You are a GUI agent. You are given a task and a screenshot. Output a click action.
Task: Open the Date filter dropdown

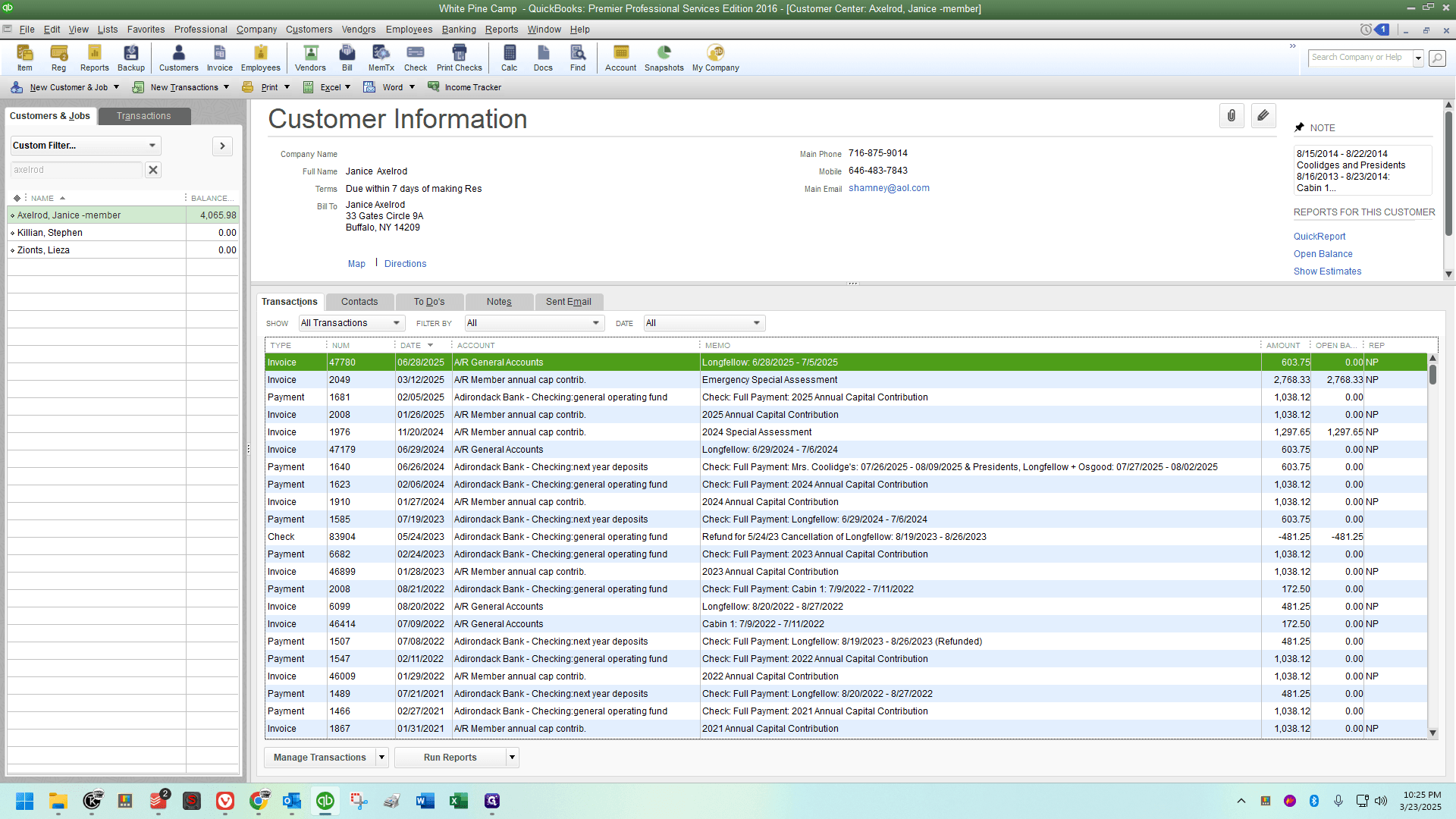tap(704, 323)
